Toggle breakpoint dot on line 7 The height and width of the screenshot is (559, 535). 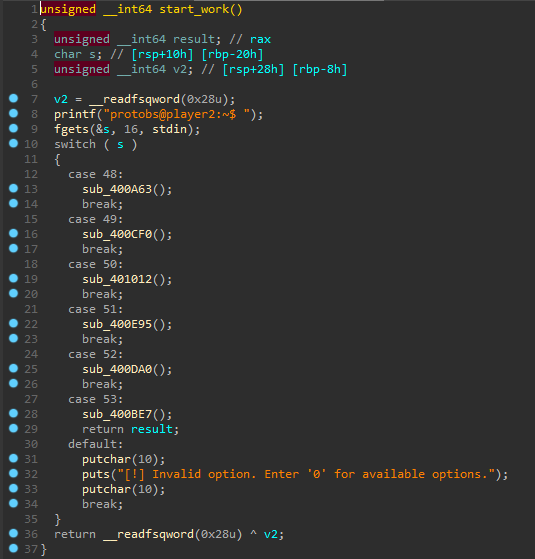pyautogui.click(x=14, y=98)
